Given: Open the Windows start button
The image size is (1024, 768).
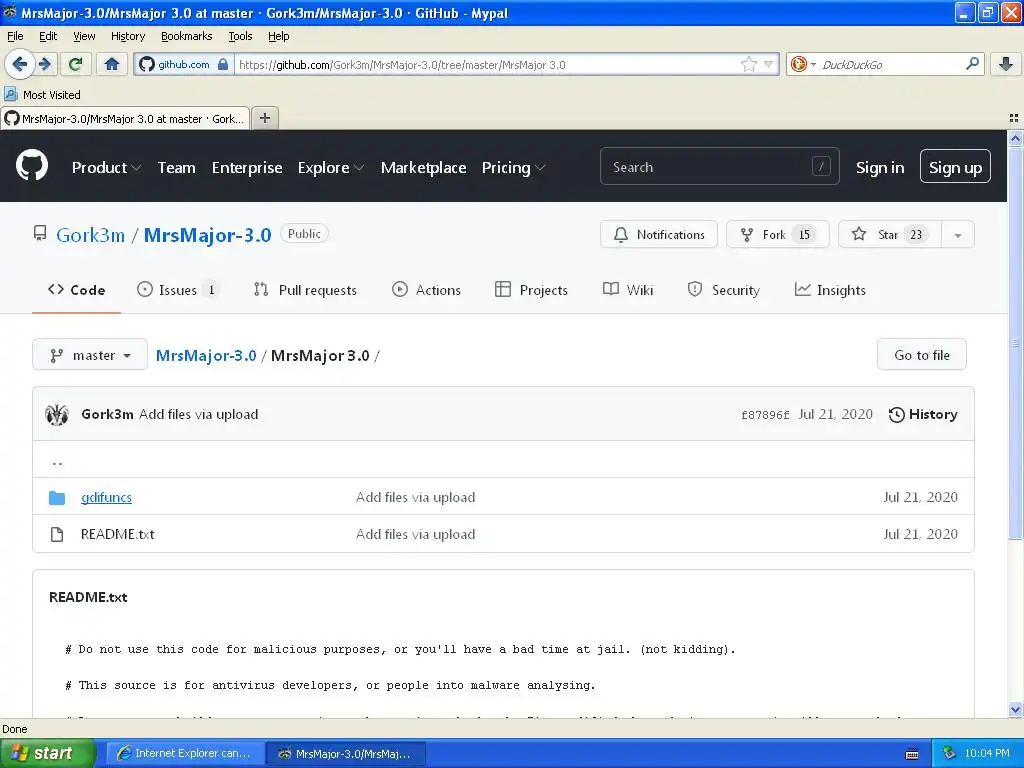Looking at the screenshot, I should pyautogui.click(x=48, y=754).
